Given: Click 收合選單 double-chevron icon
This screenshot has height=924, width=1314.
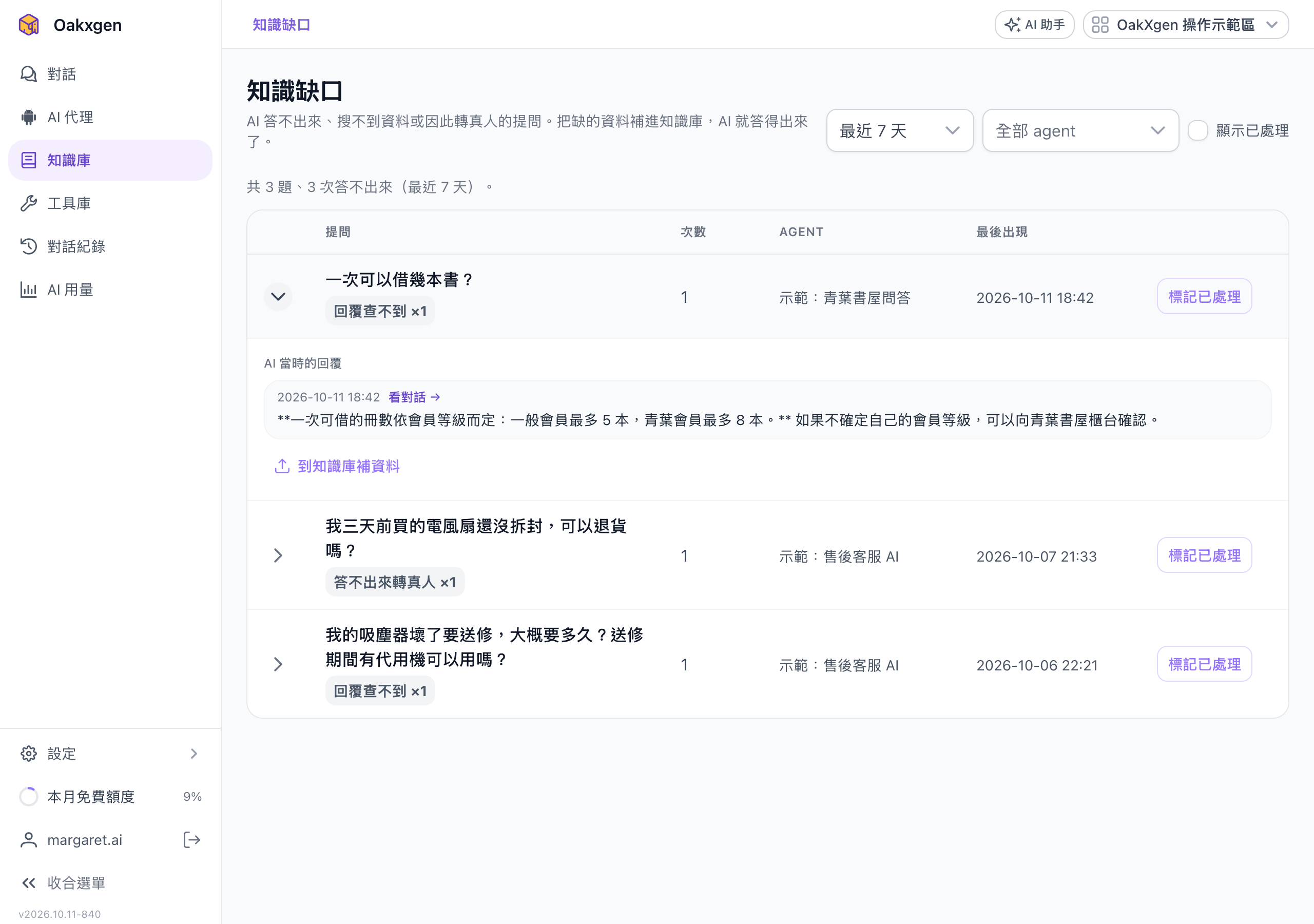Looking at the screenshot, I should [29, 883].
